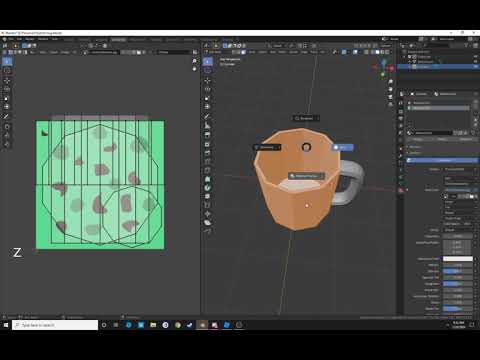Image resolution: width=480 pixels, height=360 pixels.
Task: Select the Pinch tool in UV editor toolbar
Action: pos(7,144)
